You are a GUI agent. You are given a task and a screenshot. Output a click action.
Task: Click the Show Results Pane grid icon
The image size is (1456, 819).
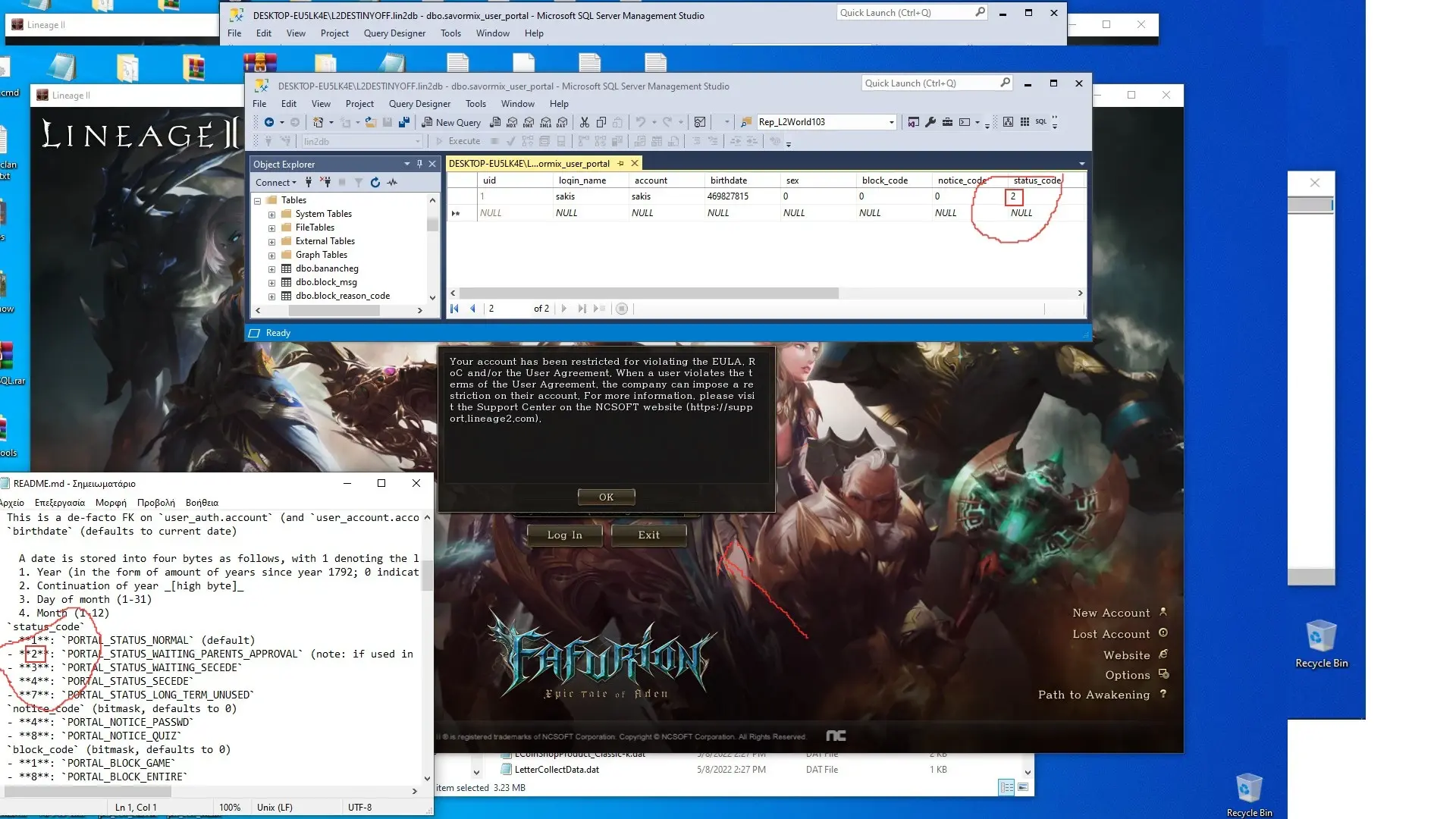pyautogui.click(x=1025, y=122)
